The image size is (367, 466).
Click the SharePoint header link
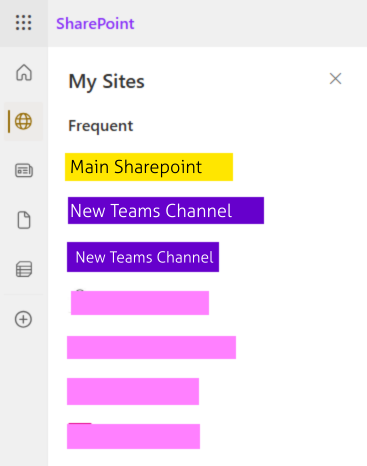point(95,24)
